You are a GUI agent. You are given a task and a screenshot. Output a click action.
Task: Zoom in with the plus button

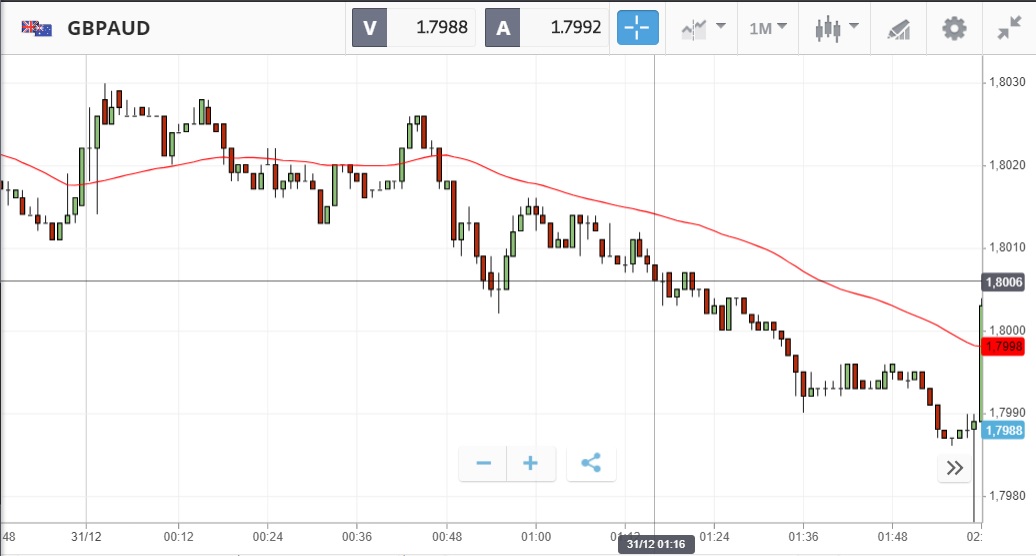(x=531, y=463)
